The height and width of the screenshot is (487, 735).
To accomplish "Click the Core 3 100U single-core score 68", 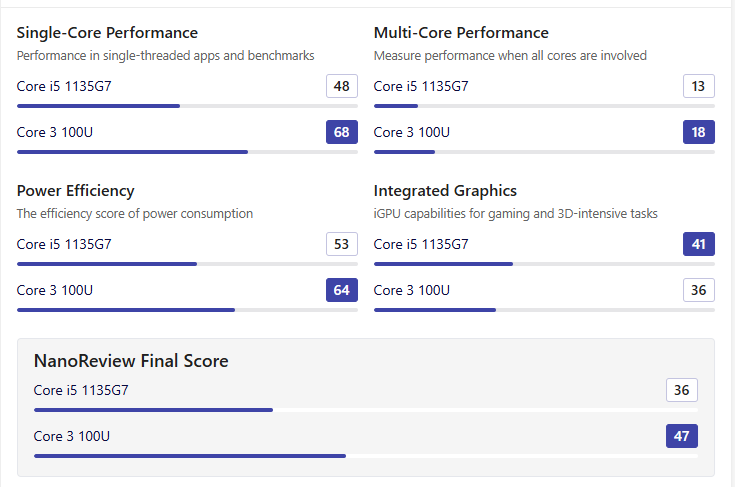I will (342, 132).
